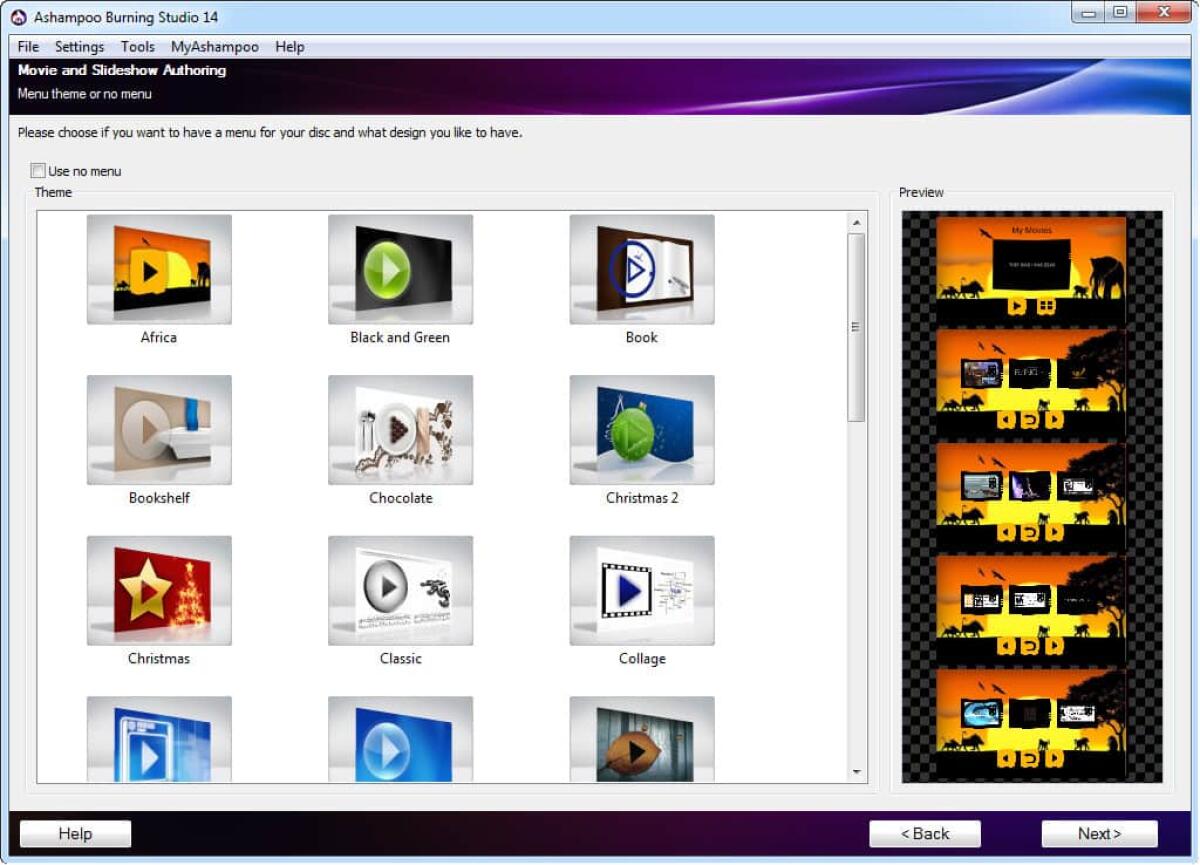1200x865 pixels.
Task: Select the Christmas 2 theme
Action: (641, 430)
